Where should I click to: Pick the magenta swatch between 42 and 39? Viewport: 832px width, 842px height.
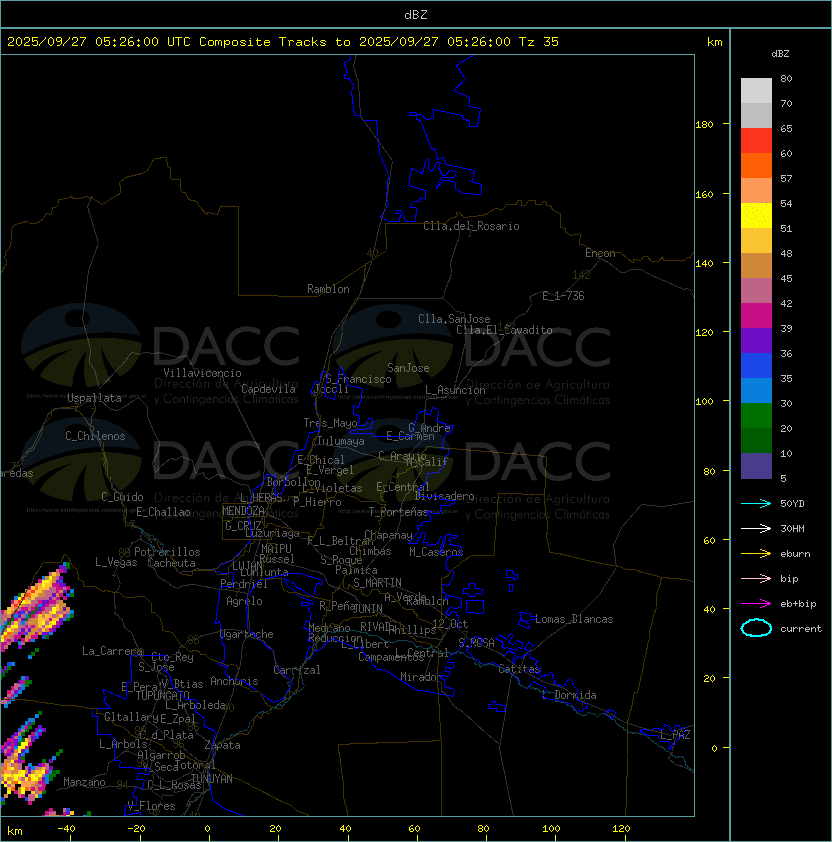pyautogui.click(x=756, y=315)
